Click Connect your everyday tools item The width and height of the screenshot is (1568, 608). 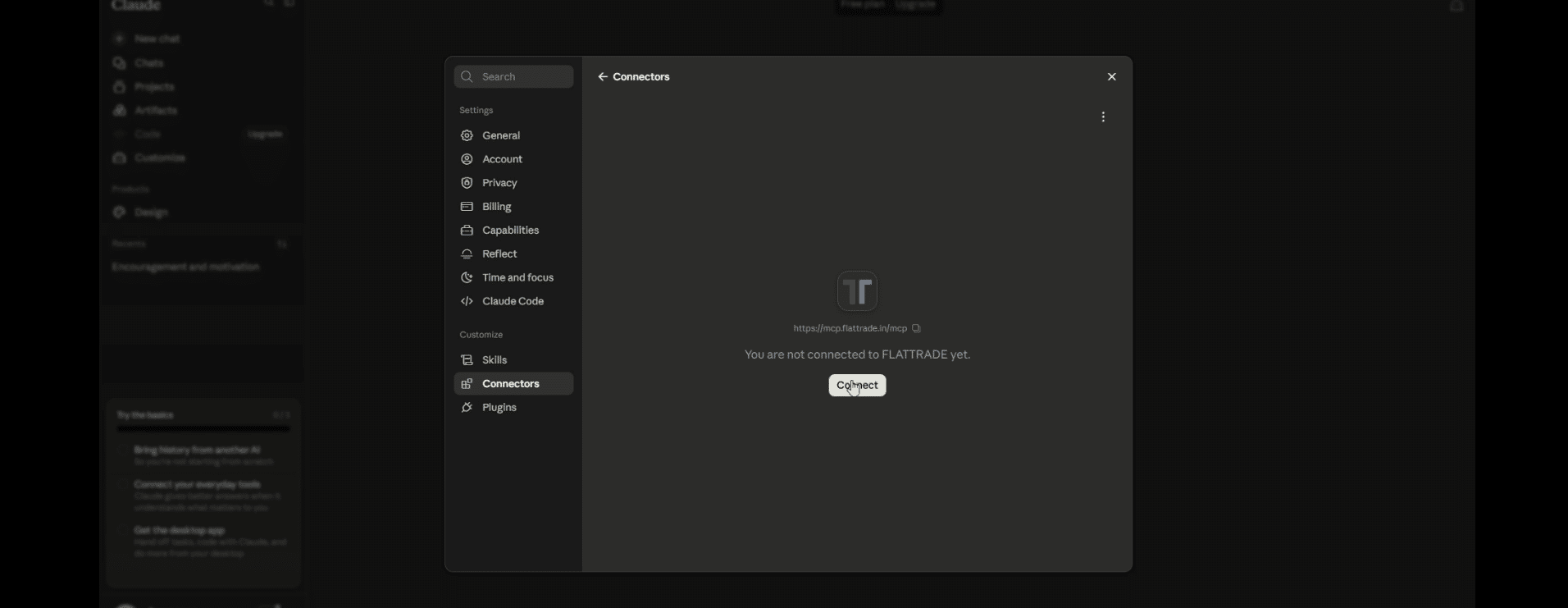click(x=203, y=496)
